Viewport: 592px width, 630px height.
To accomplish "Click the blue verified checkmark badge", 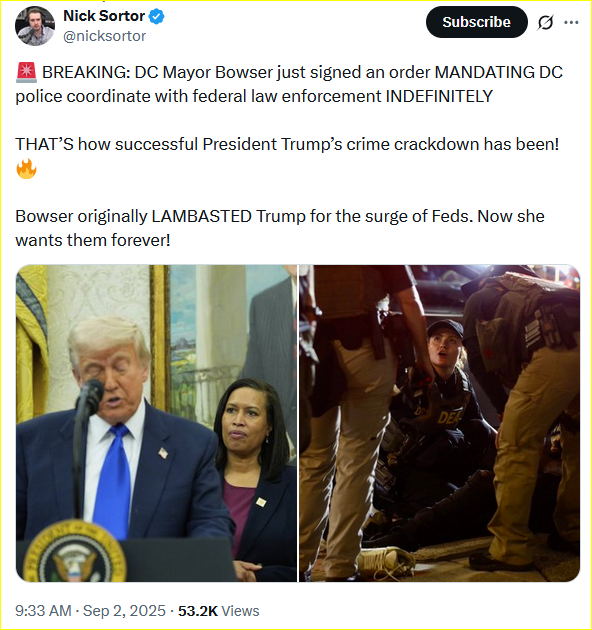I will (x=156, y=16).
